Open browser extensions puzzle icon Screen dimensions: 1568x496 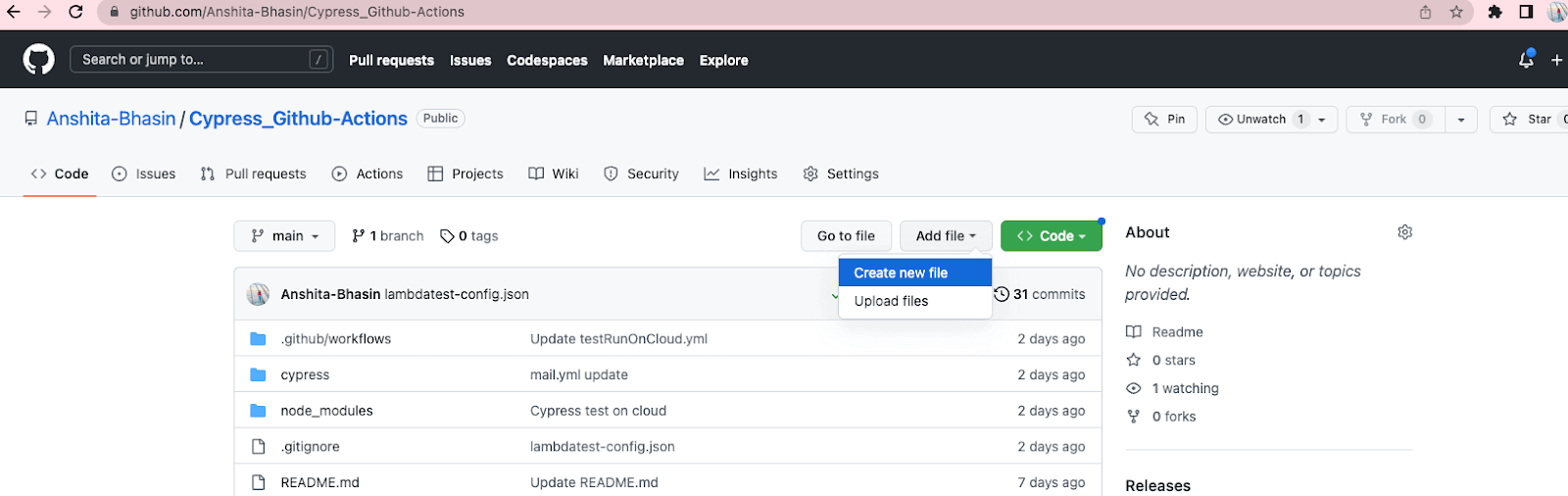pyautogui.click(x=1494, y=12)
